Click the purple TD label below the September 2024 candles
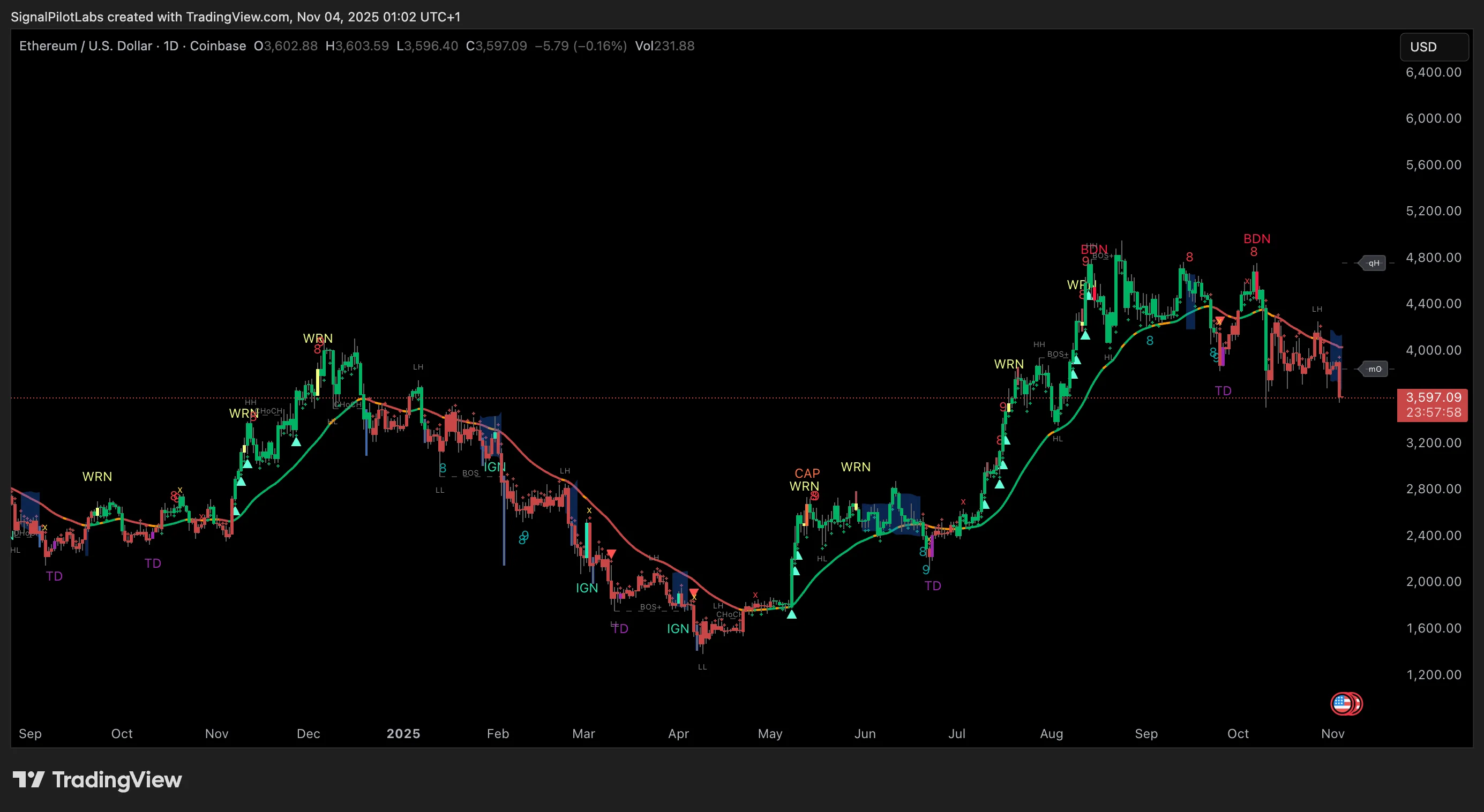The height and width of the screenshot is (812, 1484). [x=54, y=576]
